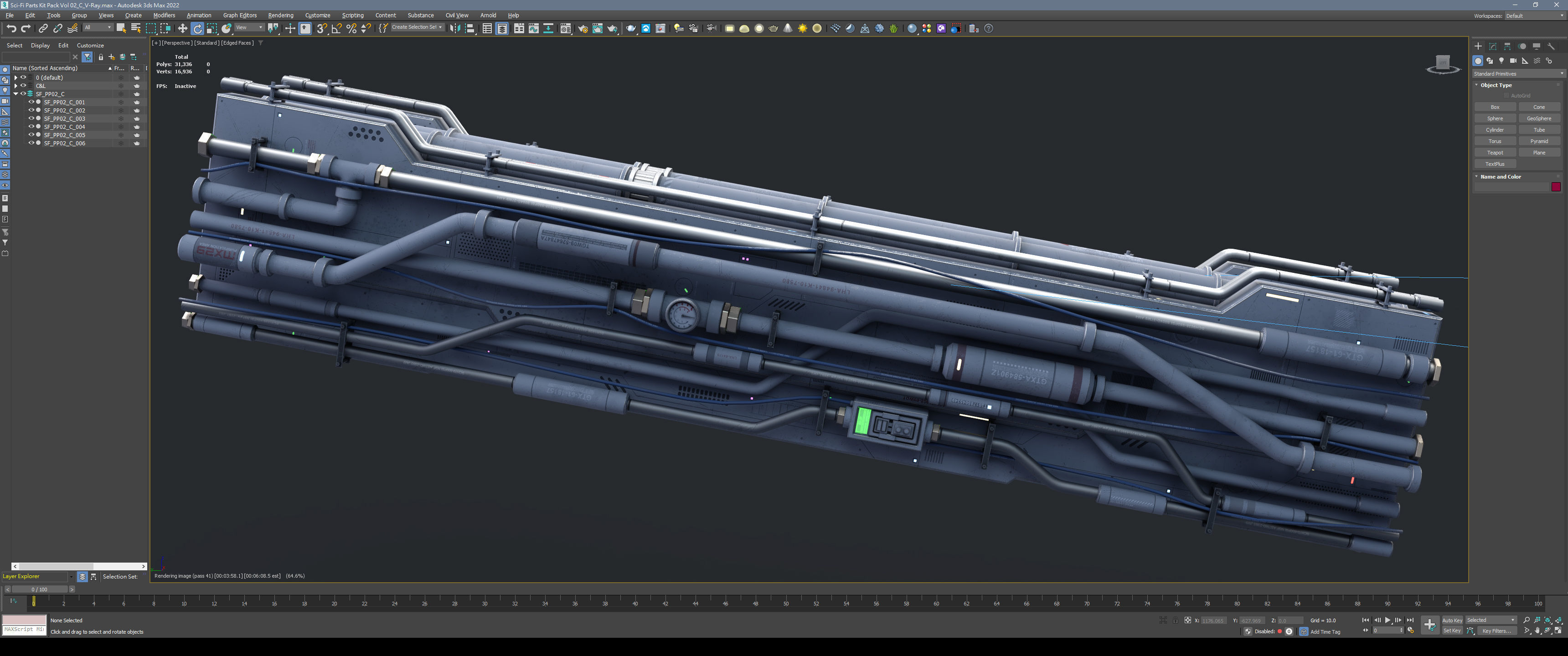Screen dimensions: 1568x656
Task: Open Render Setup teapot with gear
Action: pyautogui.click(x=583, y=29)
